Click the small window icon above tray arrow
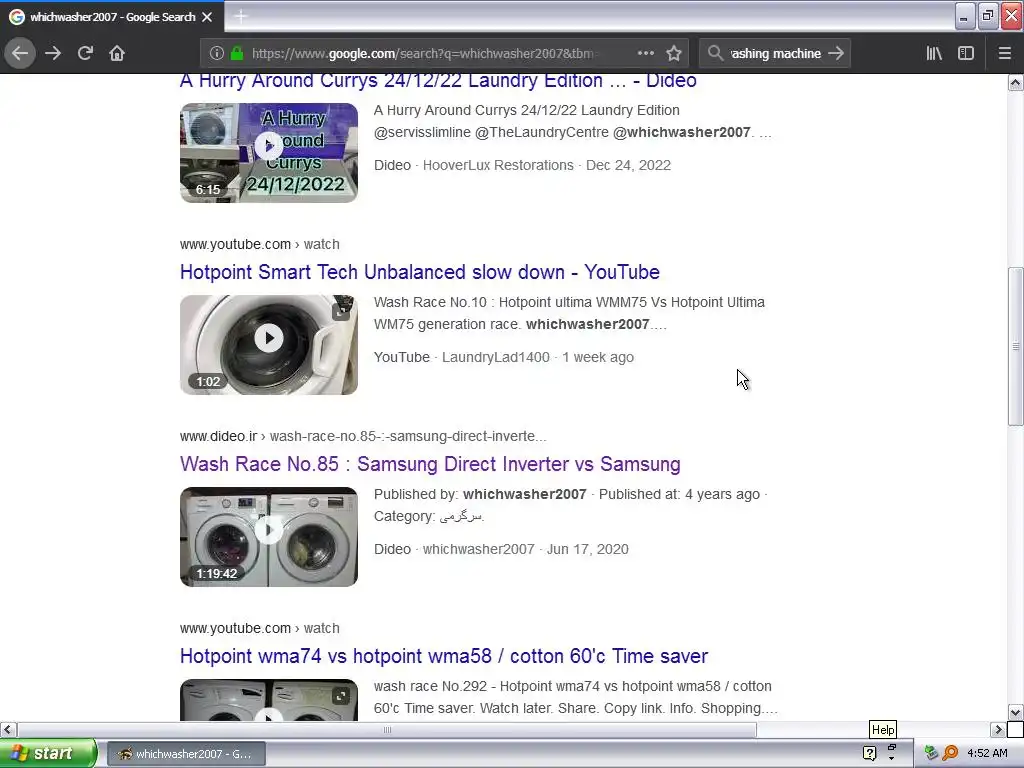 pyautogui.click(x=891, y=746)
